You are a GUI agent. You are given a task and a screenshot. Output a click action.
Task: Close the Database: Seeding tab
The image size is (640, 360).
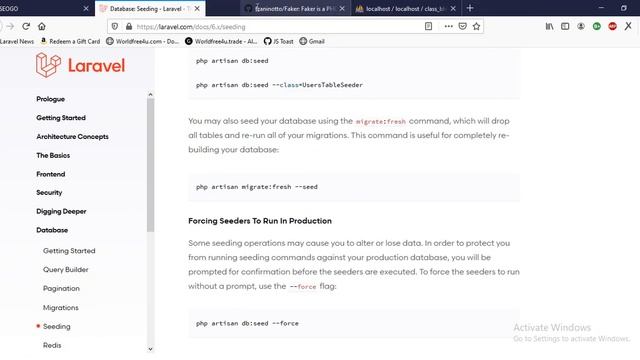click(197, 8)
